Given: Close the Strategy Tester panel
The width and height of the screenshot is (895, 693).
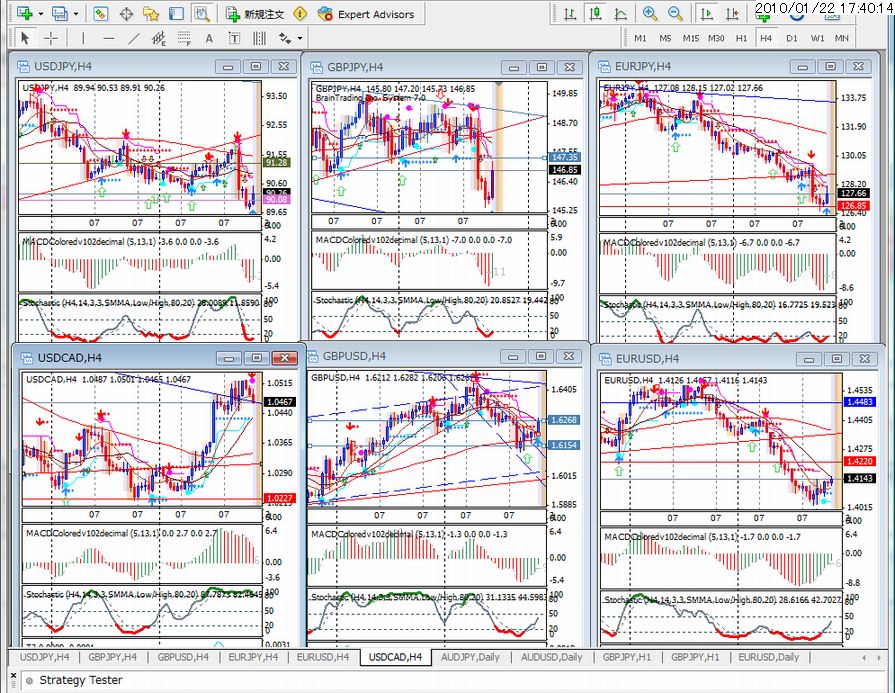Looking at the screenshot, I should (14, 676).
